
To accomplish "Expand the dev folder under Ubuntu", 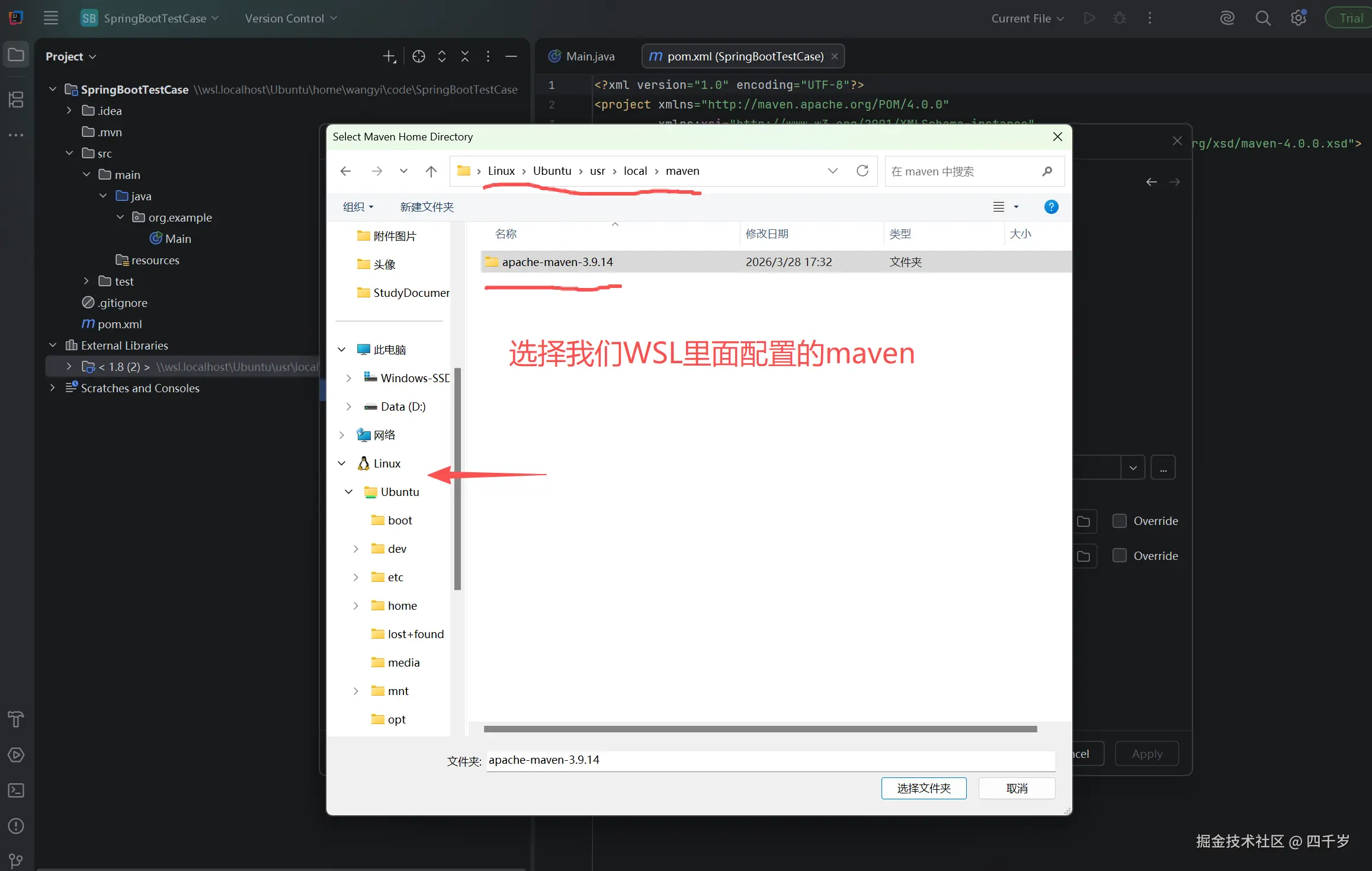I will click(x=355, y=548).
